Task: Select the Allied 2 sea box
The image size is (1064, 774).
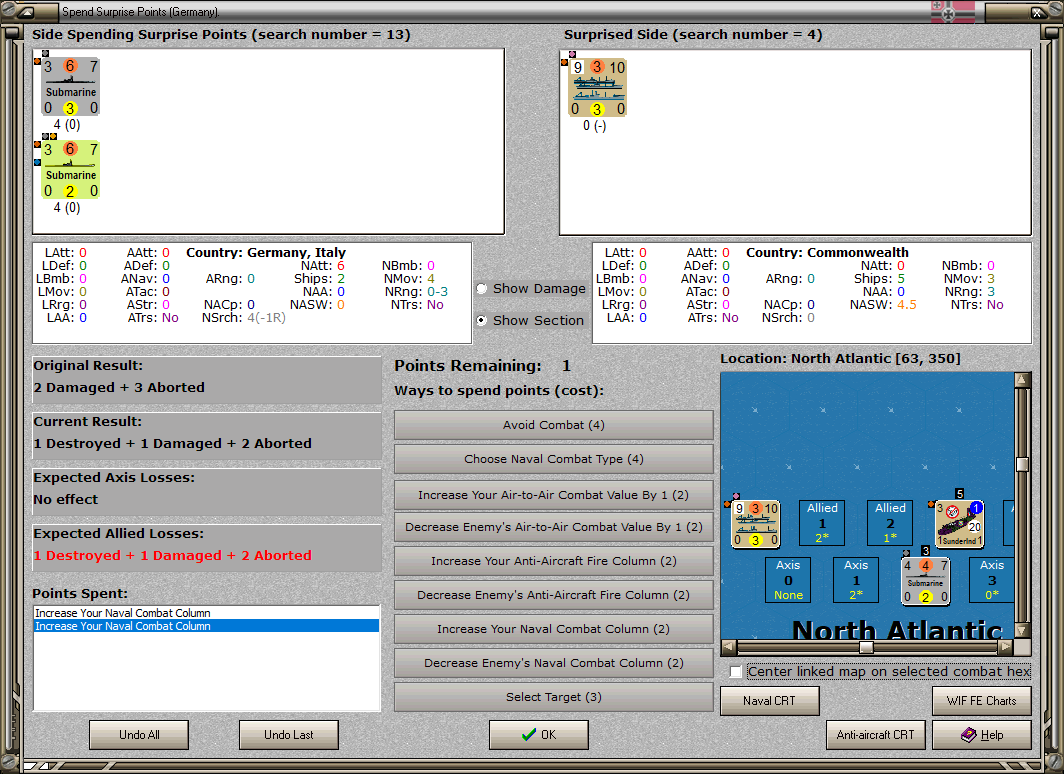Action: point(890,523)
